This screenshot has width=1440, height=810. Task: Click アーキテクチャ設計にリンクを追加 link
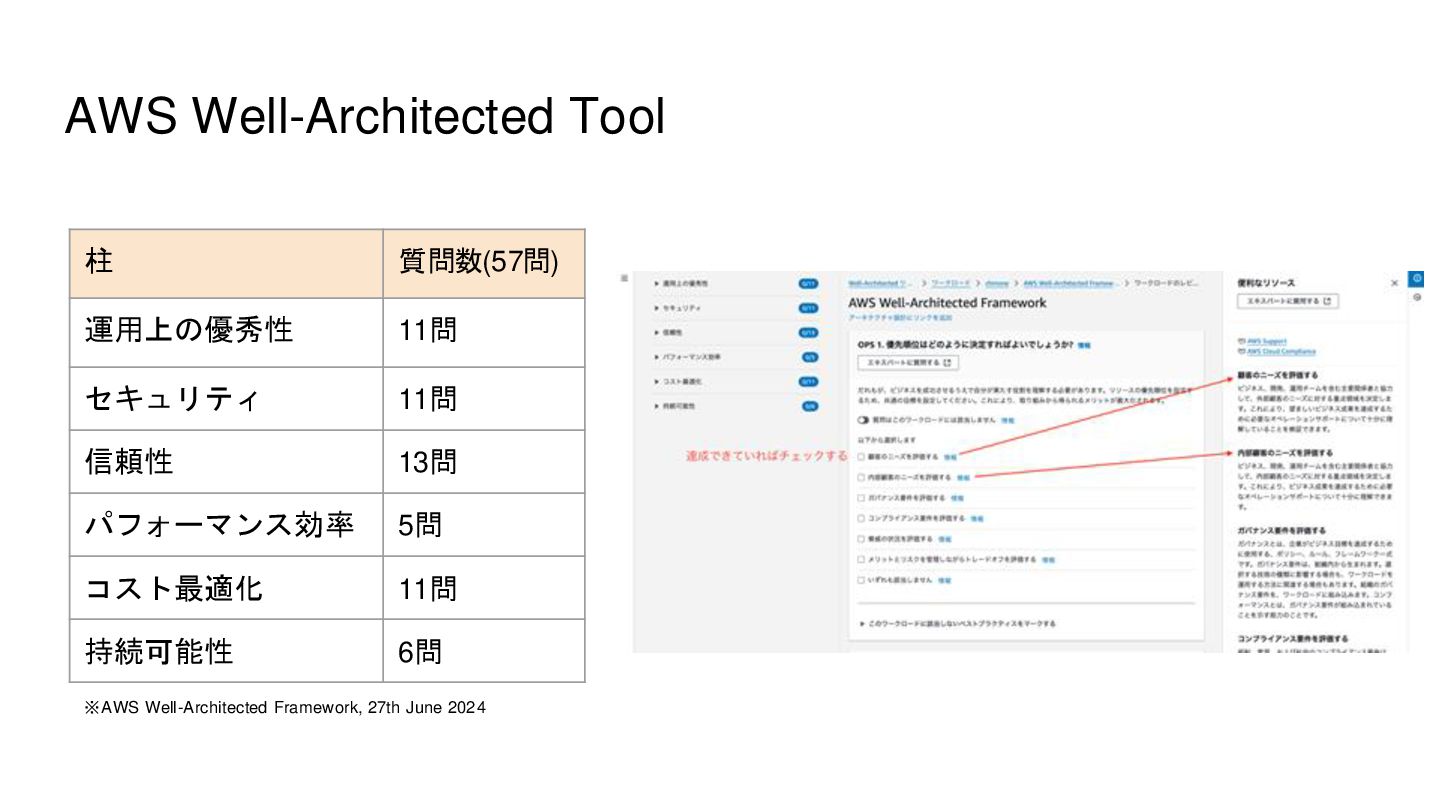click(x=900, y=317)
